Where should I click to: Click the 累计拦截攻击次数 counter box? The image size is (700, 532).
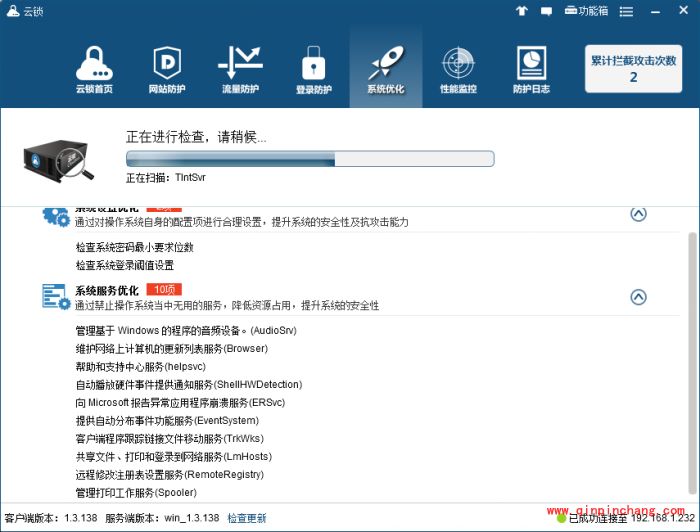click(x=633, y=69)
